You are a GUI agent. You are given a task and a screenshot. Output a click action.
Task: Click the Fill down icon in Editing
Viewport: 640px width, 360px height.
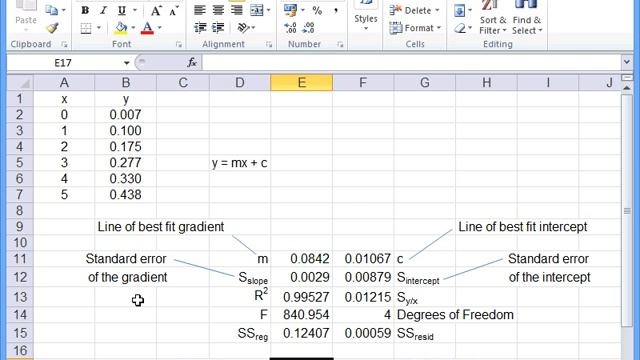pos(460,11)
